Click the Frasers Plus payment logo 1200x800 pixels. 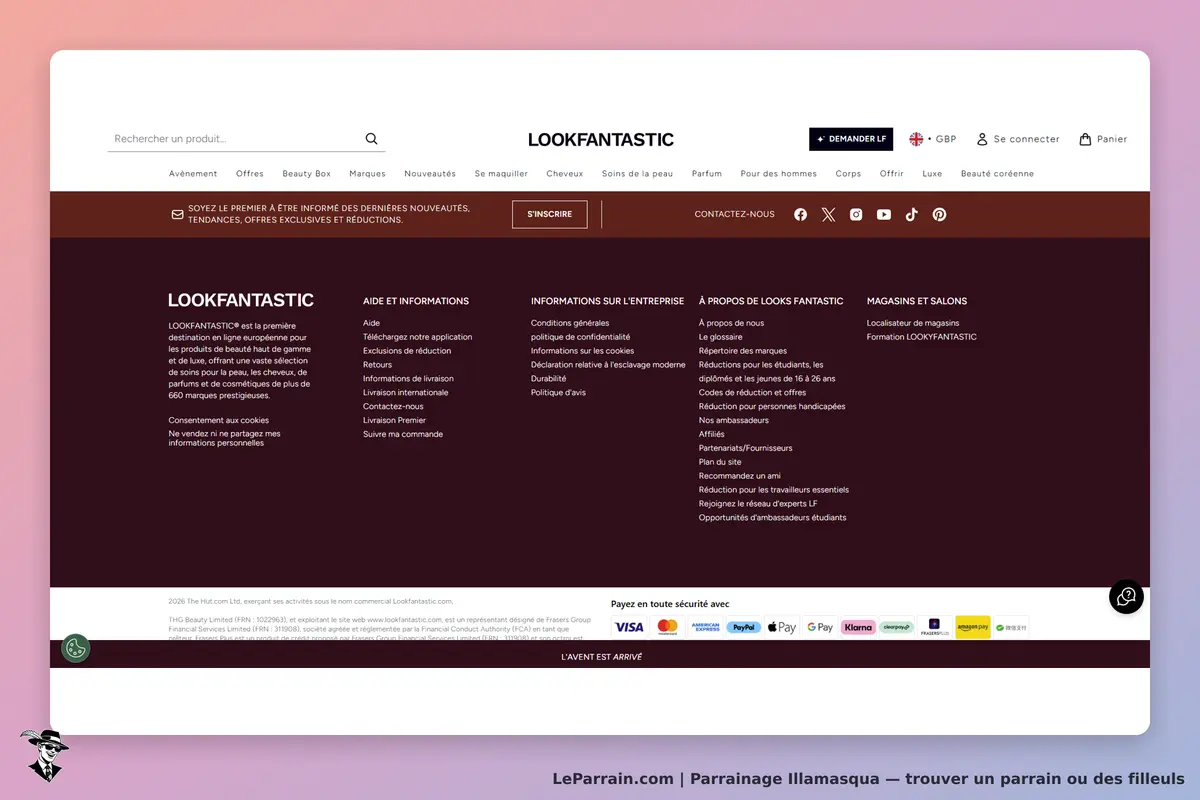point(935,627)
